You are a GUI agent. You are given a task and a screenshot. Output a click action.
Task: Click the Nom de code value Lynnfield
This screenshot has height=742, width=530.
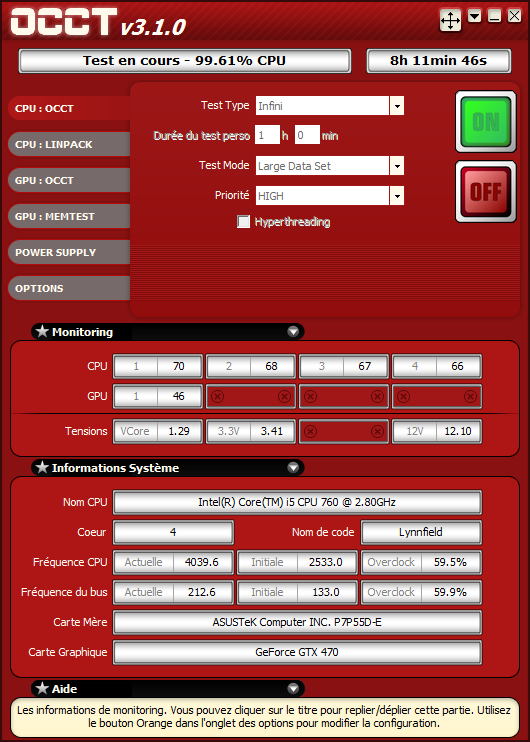(x=421, y=532)
